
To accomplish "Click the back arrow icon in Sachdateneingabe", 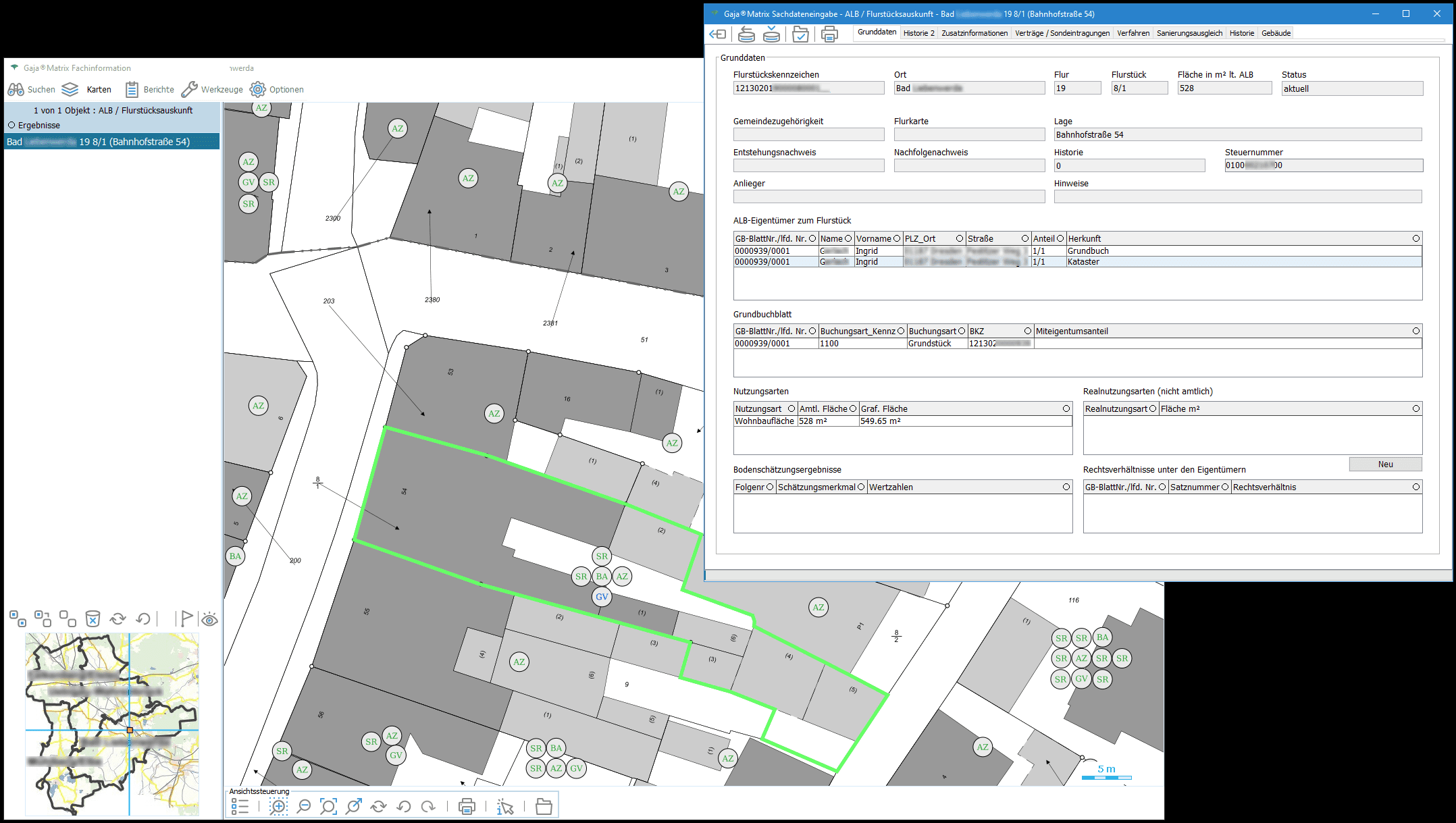I will [717, 34].
